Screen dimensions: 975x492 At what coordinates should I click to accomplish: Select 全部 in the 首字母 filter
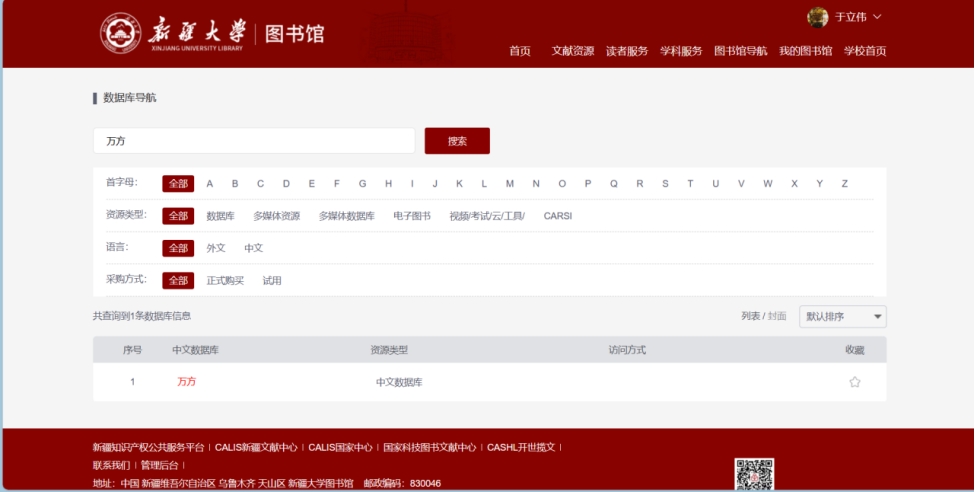[x=178, y=183]
